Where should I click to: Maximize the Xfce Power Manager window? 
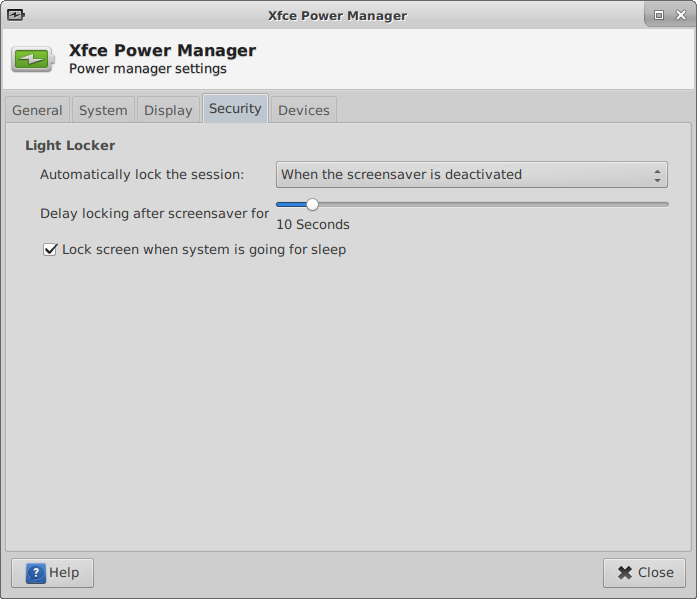click(659, 15)
